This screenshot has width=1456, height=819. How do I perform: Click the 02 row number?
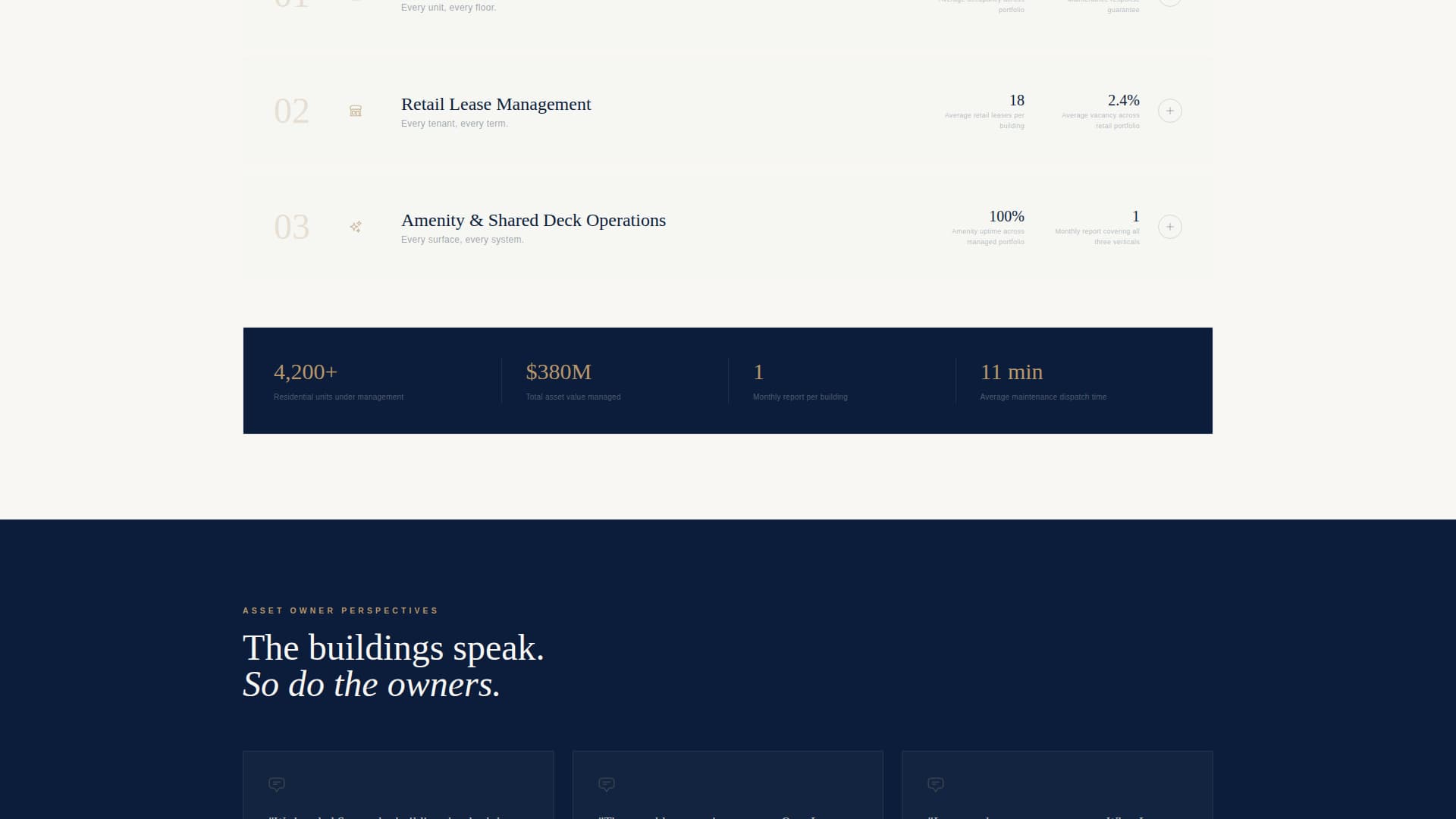[291, 111]
